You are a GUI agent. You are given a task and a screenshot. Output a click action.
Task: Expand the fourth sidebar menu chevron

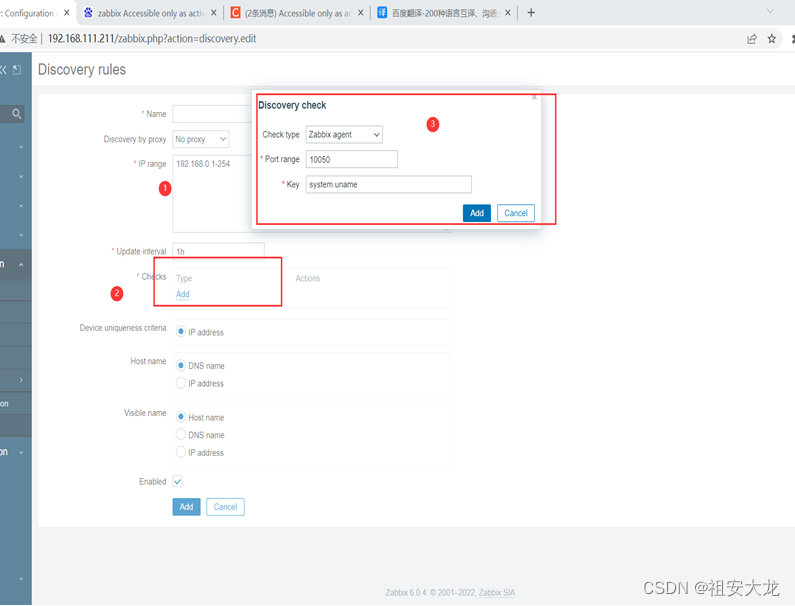[21, 235]
